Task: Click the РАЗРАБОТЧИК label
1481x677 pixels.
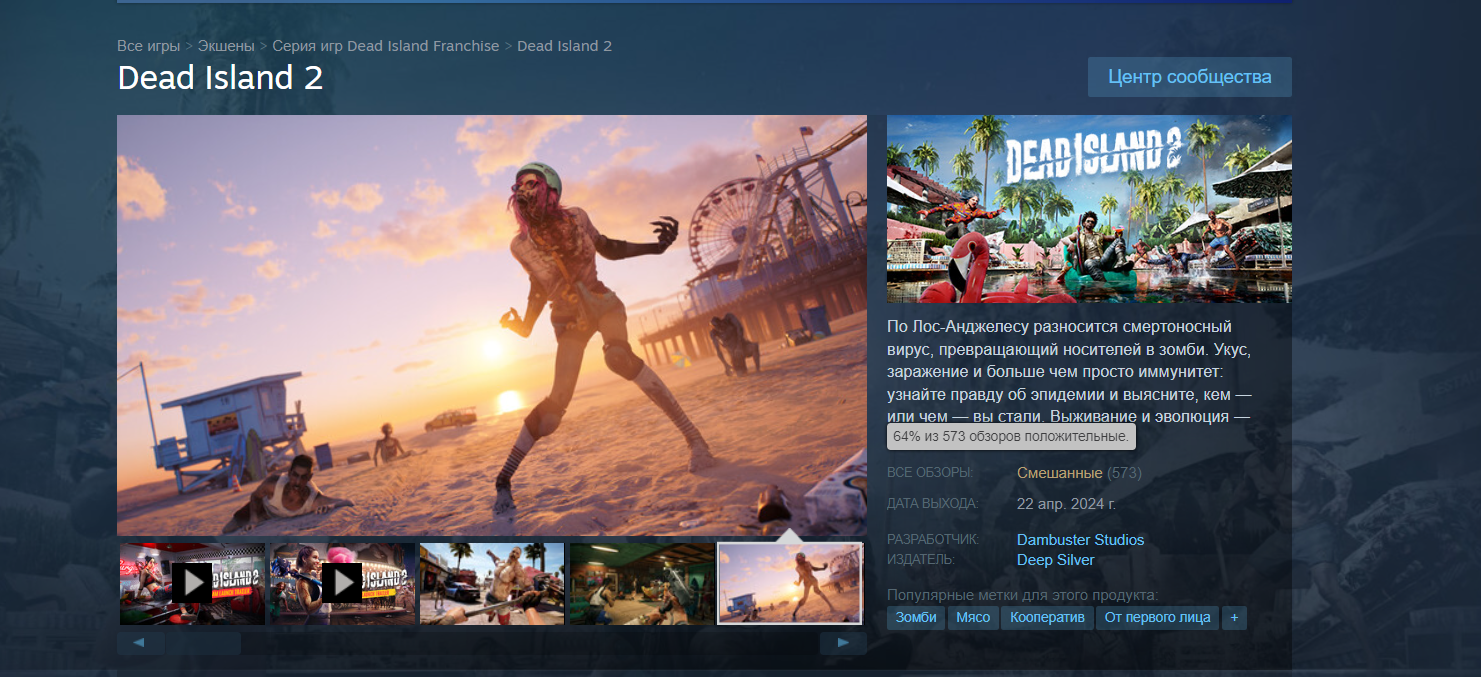Action: point(933,540)
